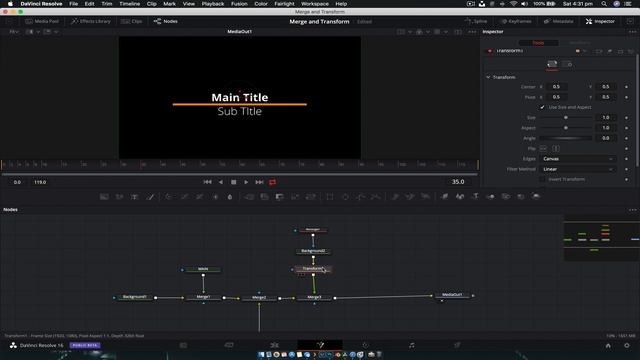The width and height of the screenshot is (640, 360).
Task: Add a Text3D node from the toolbar
Action: pos(475,197)
